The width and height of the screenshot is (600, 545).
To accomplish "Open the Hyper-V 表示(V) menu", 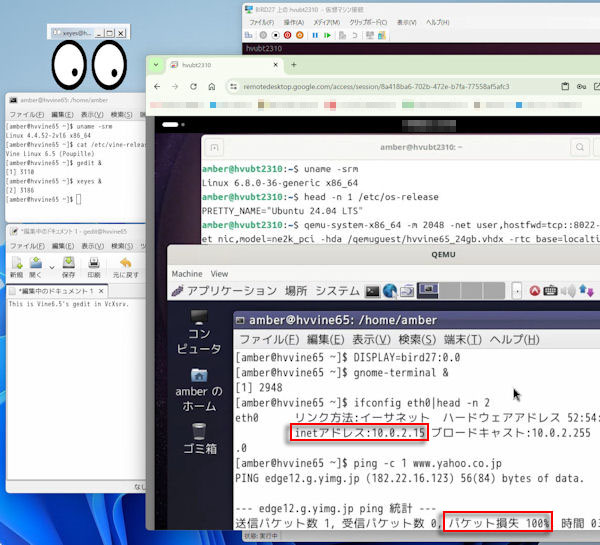I will point(406,22).
